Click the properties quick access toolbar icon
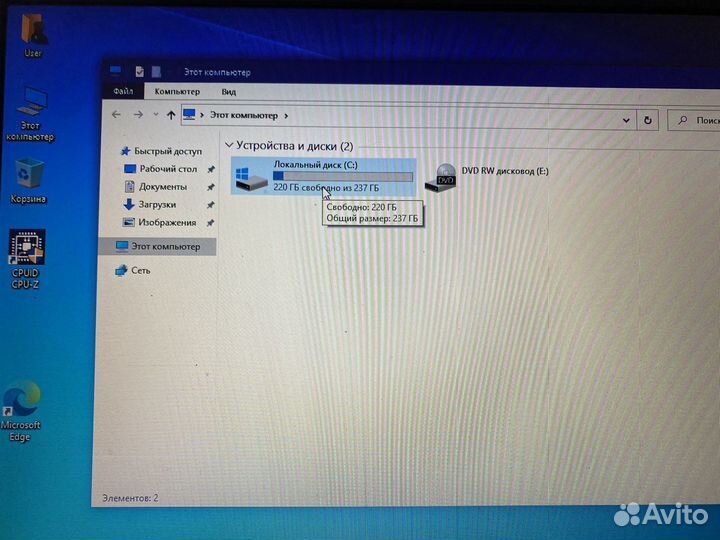720x540 pixels. [x=140, y=71]
